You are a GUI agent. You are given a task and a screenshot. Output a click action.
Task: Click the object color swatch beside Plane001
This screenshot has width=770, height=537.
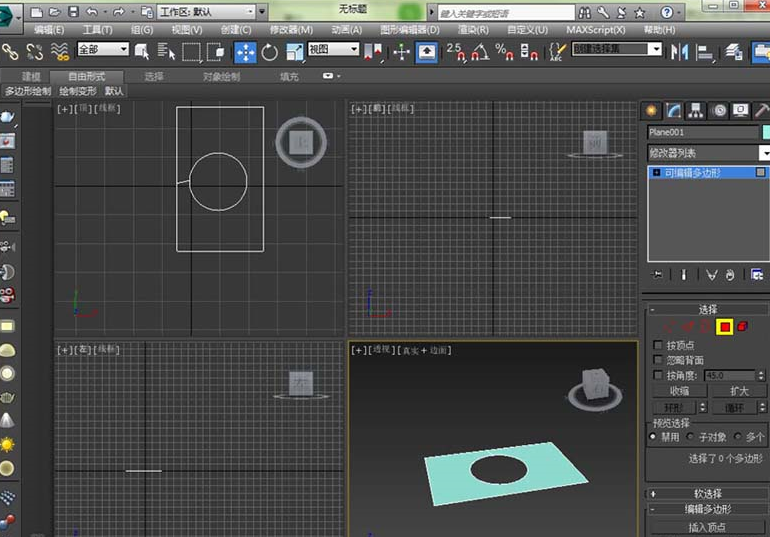point(765,132)
